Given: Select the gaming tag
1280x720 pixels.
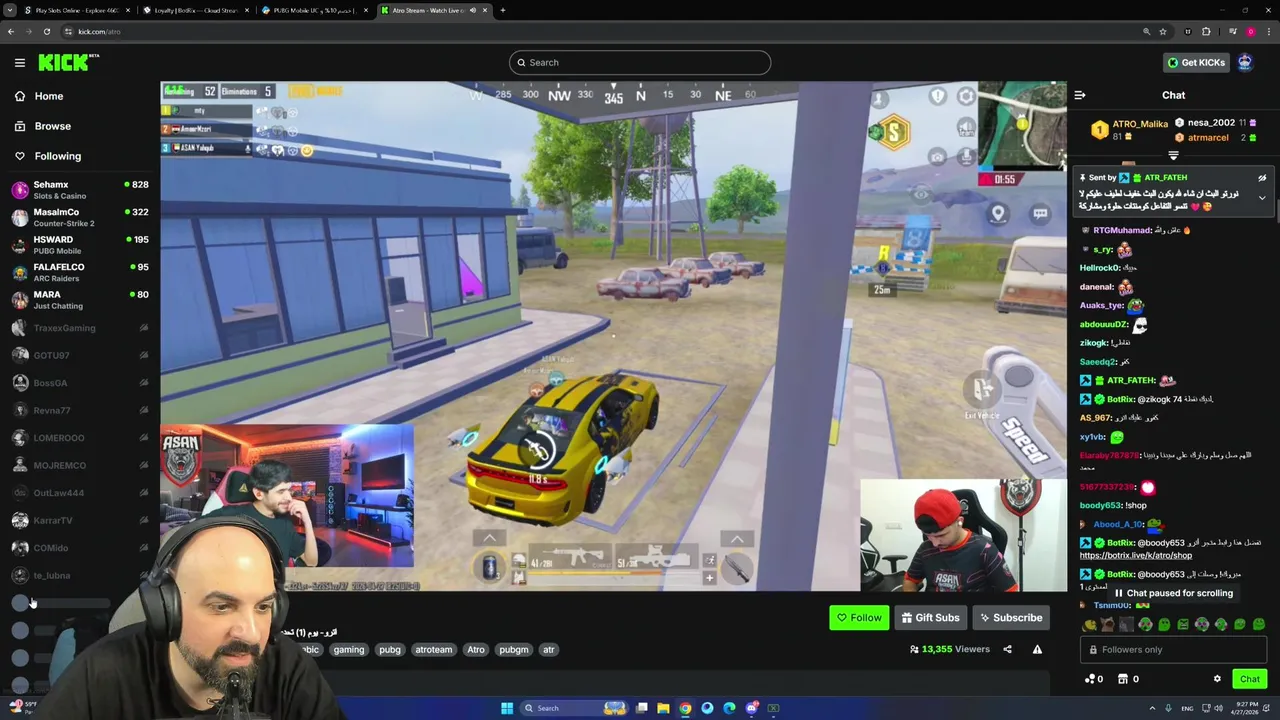Looking at the screenshot, I should point(349,649).
